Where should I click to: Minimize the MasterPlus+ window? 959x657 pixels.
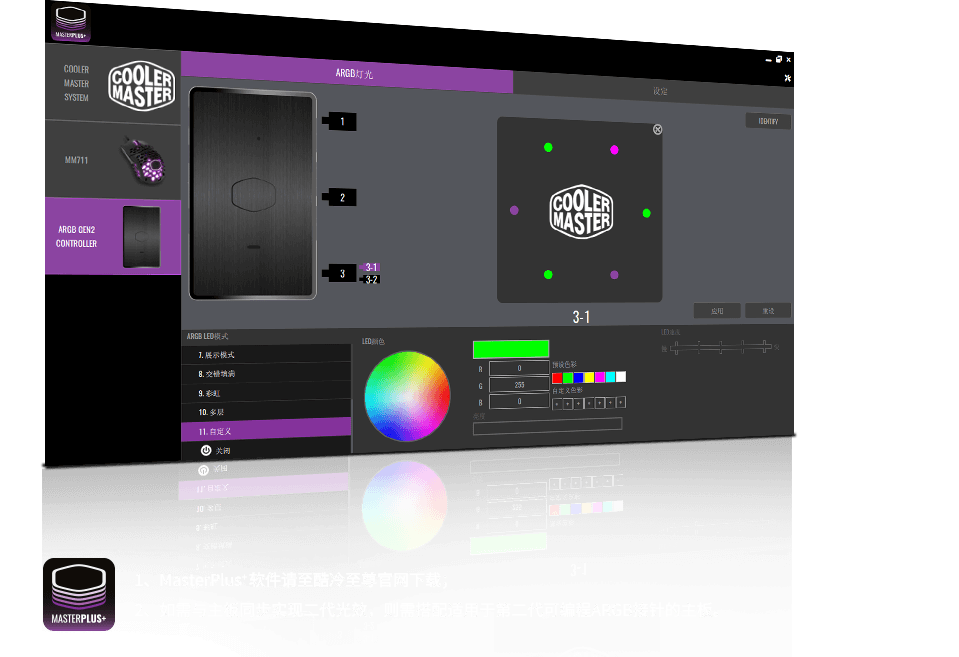(769, 60)
